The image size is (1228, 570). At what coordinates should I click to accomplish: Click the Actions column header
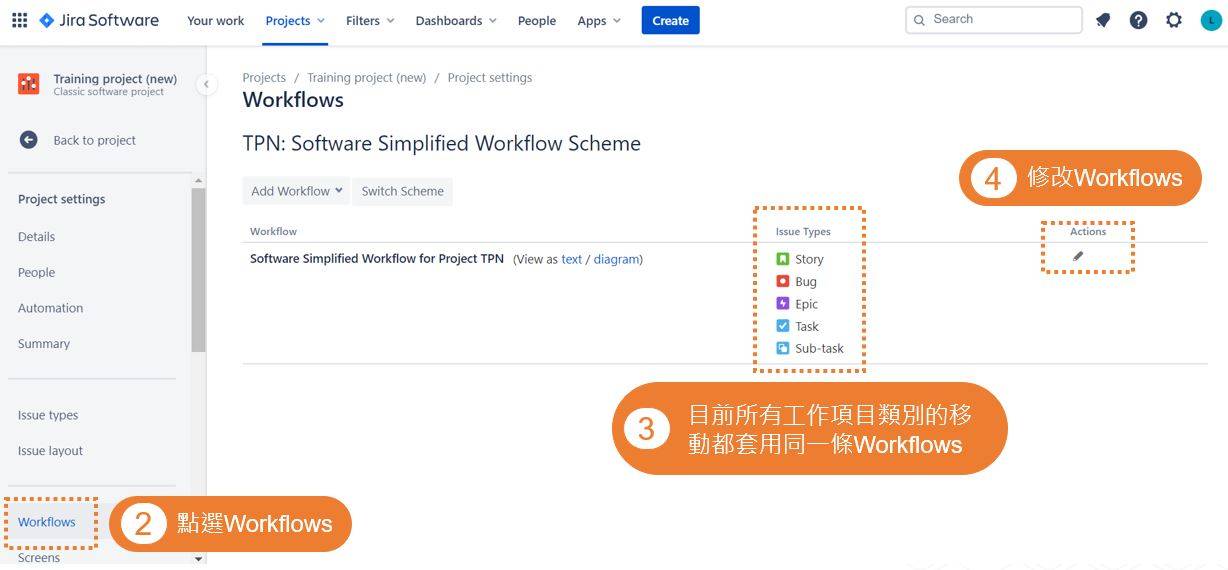click(1088, 231)
